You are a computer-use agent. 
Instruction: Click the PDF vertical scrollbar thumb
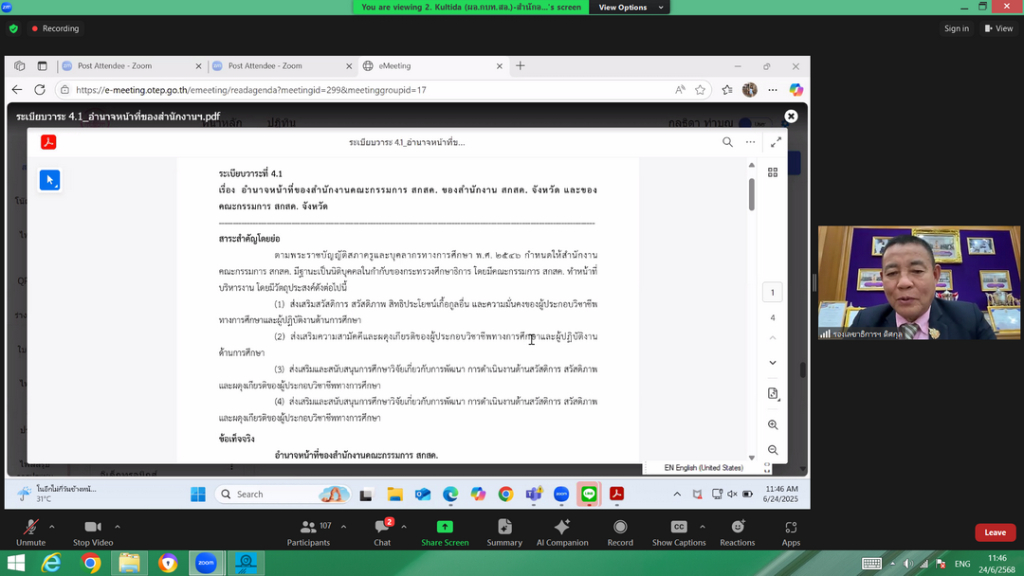point(752,194)
